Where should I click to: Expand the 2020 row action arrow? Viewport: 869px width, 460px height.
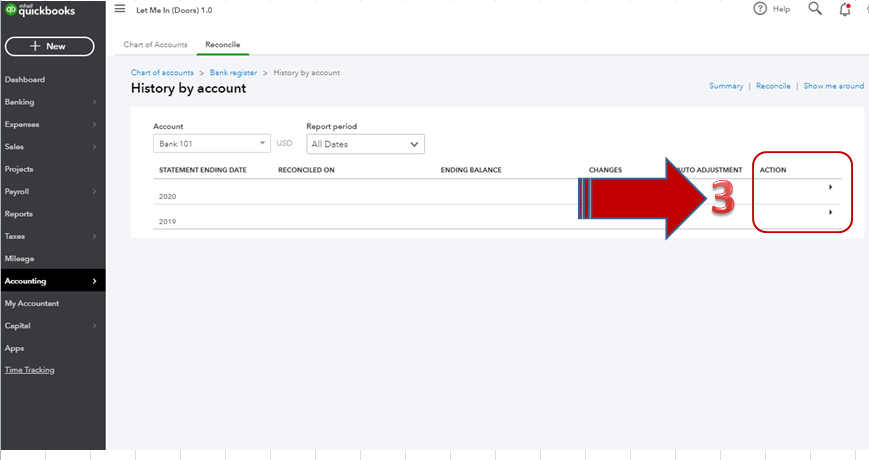[x=830, y=187]
